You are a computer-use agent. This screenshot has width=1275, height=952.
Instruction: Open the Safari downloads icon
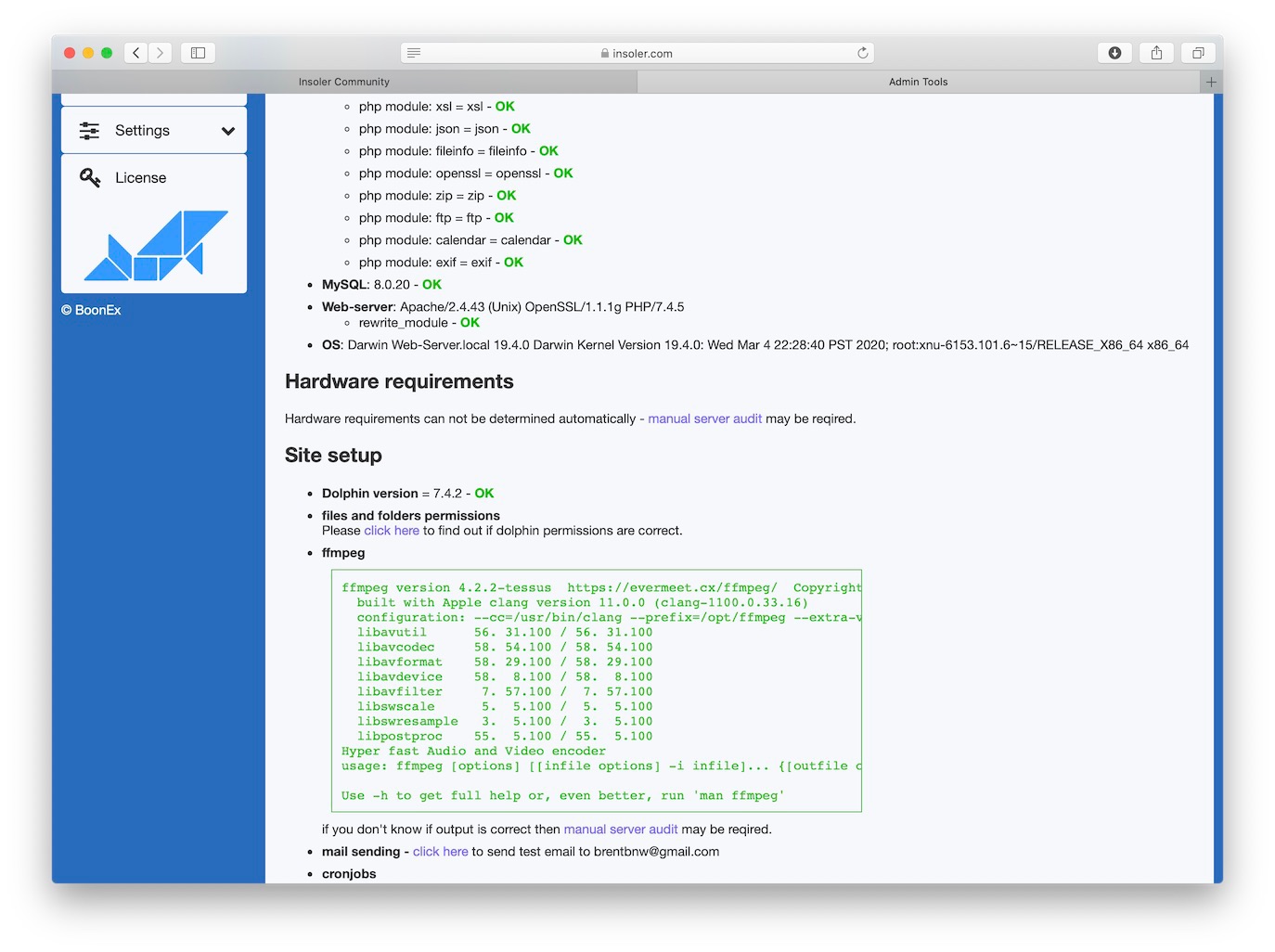click(x=1114, y=53)
